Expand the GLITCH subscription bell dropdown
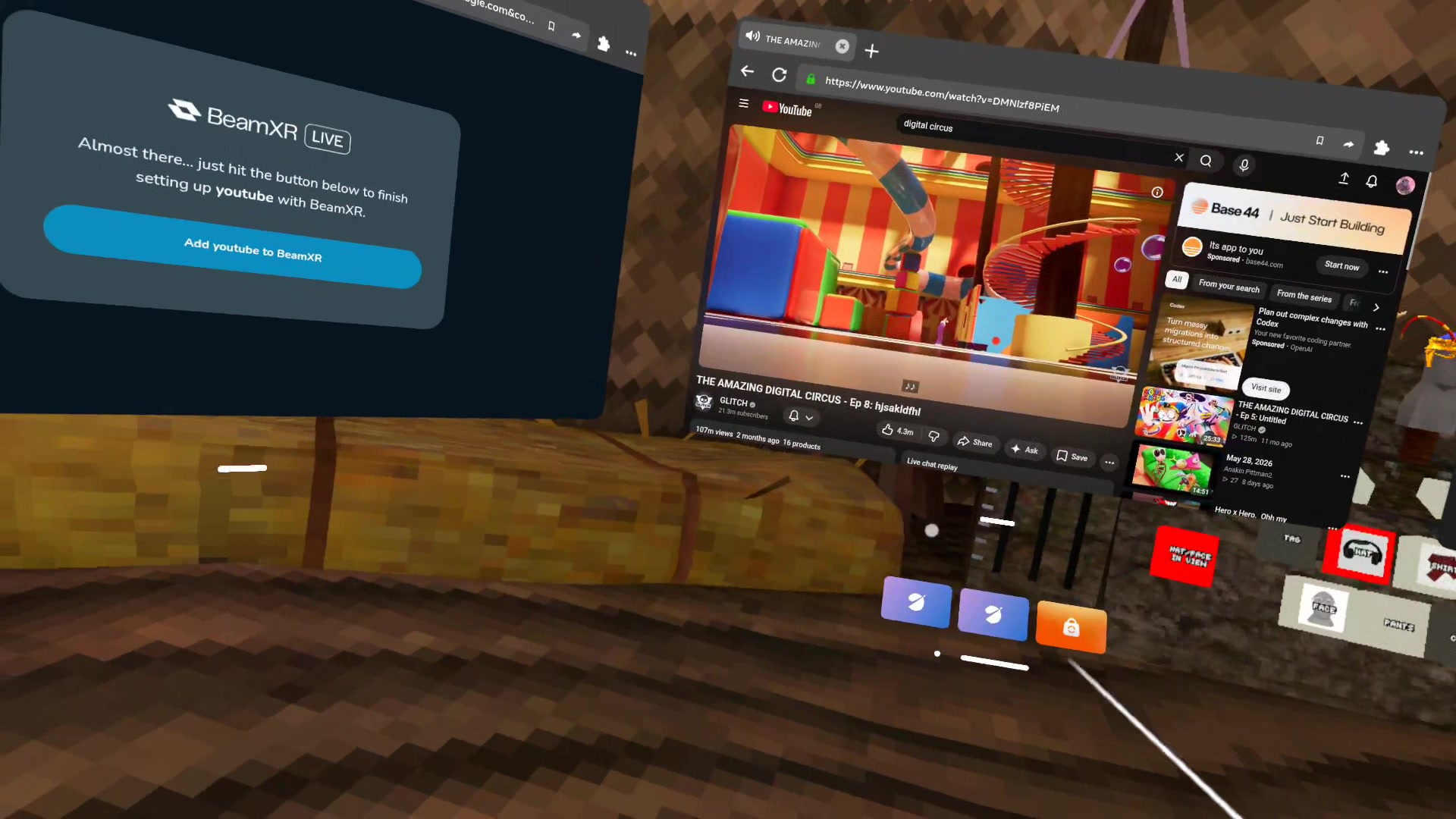This screenshot has height=819, width=1456. (x=800, y=416)
